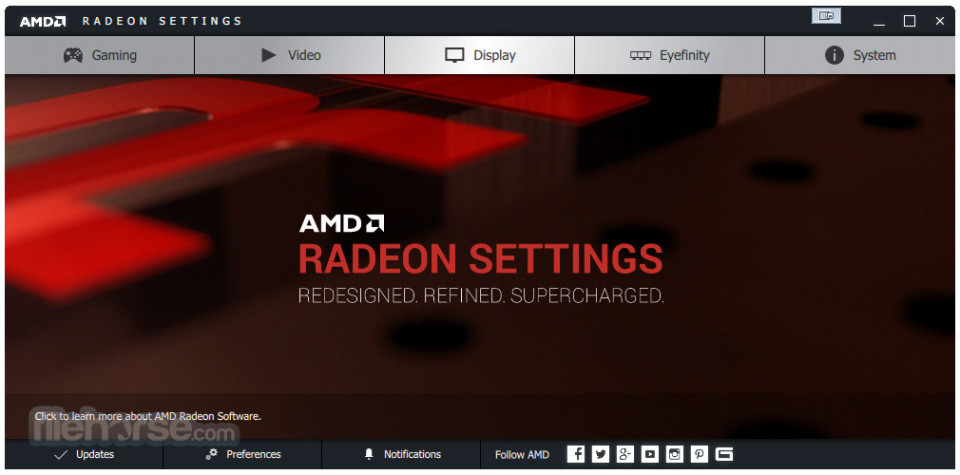960x475 pixels.
Task: Open Preferences from the bottom bar
Action: [242, 454]
